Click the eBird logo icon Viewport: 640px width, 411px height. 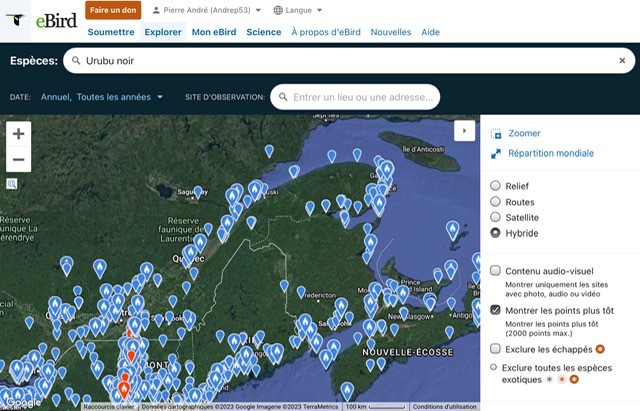(15, 20)
